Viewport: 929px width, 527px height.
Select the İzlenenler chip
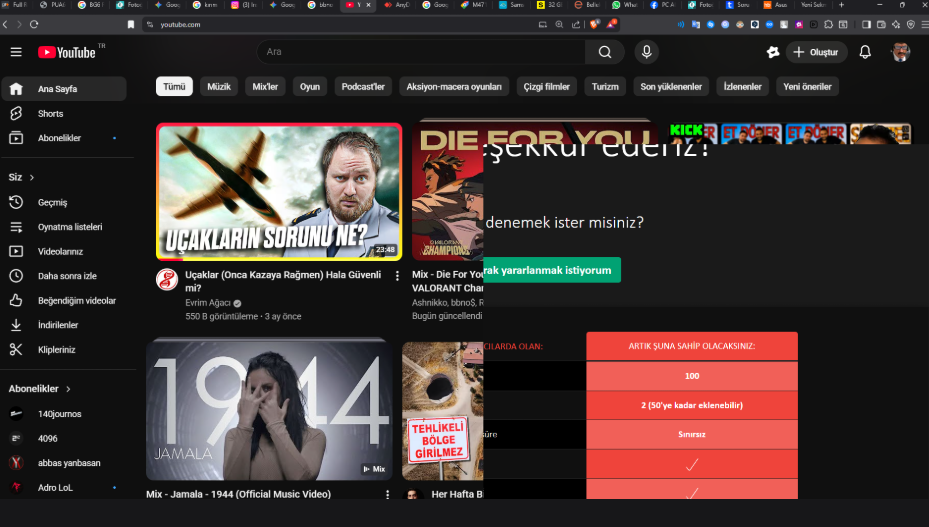(x=742, y=87)
